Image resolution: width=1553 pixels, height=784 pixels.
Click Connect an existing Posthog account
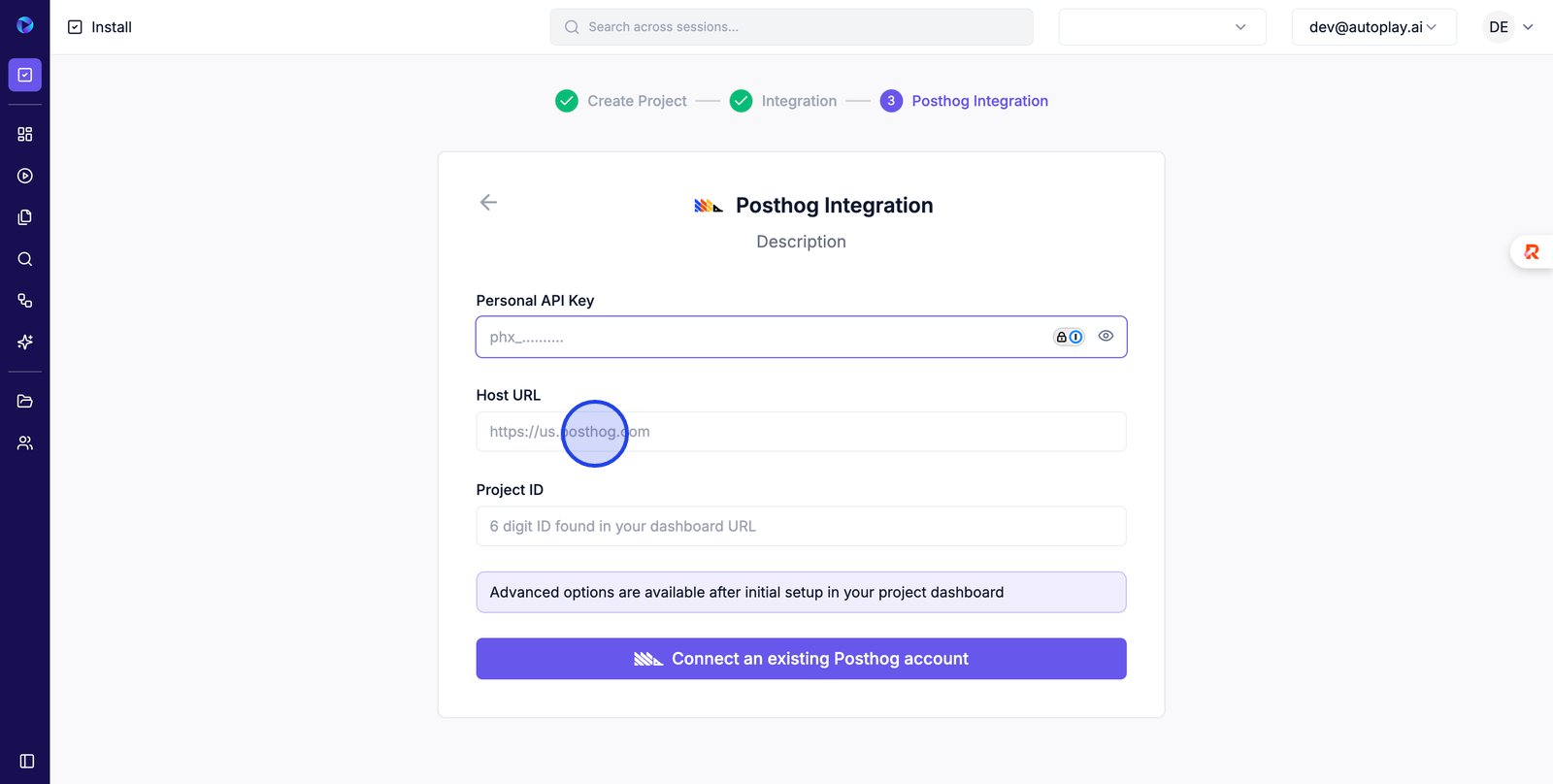[801, 659]
